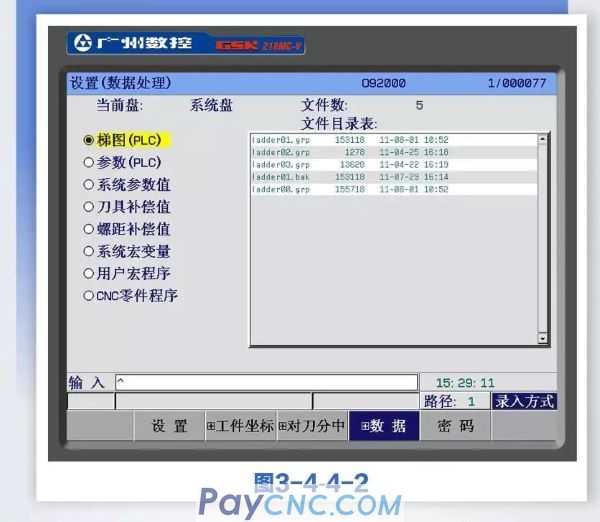Open the 设置 softkey tab

pos(170,426)
